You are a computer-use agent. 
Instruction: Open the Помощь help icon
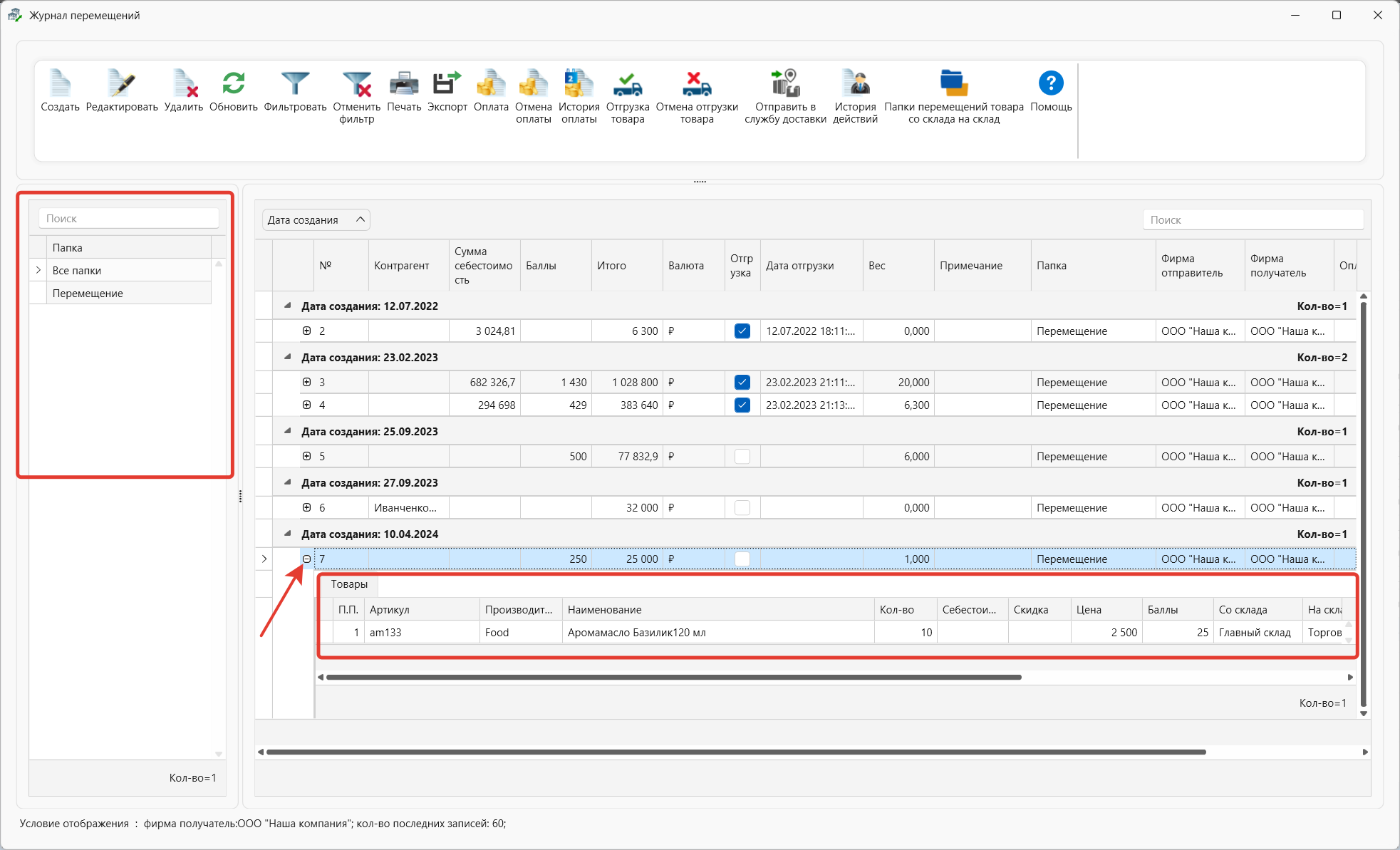pos(1051,84)
